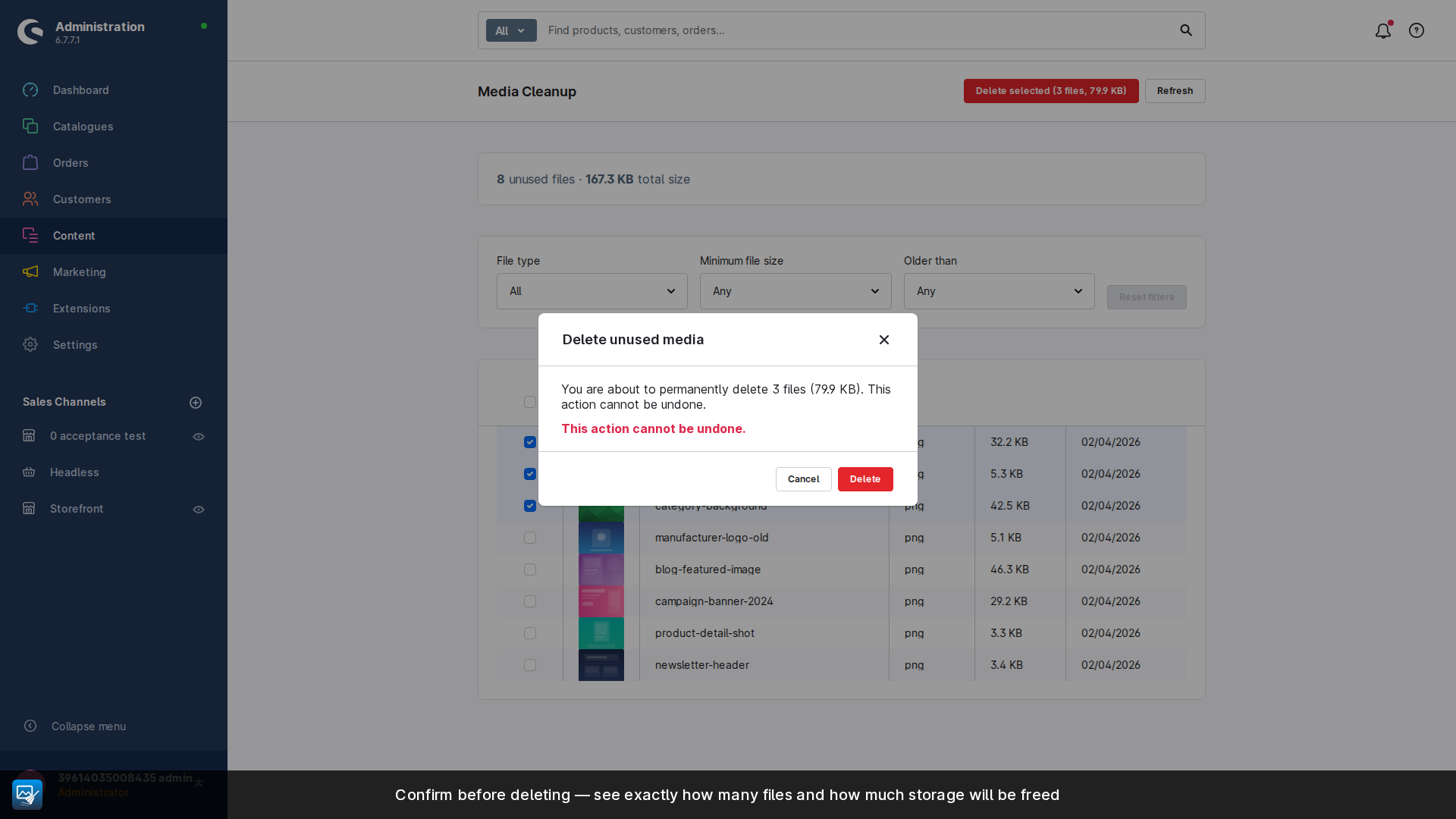The width and height of the screenshot is (1456, 819).
Task: Toggle Storefront channel eye icon
Action: (199, 510)
